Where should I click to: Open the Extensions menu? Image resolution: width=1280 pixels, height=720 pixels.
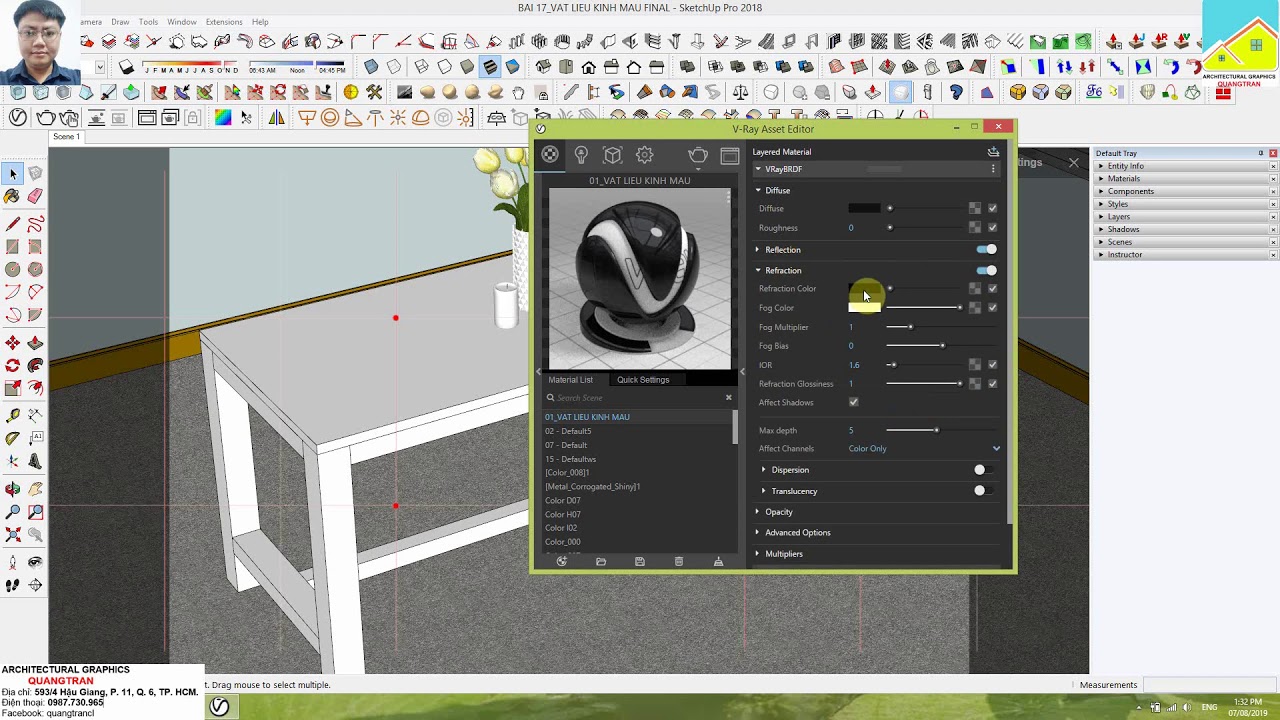223,22
